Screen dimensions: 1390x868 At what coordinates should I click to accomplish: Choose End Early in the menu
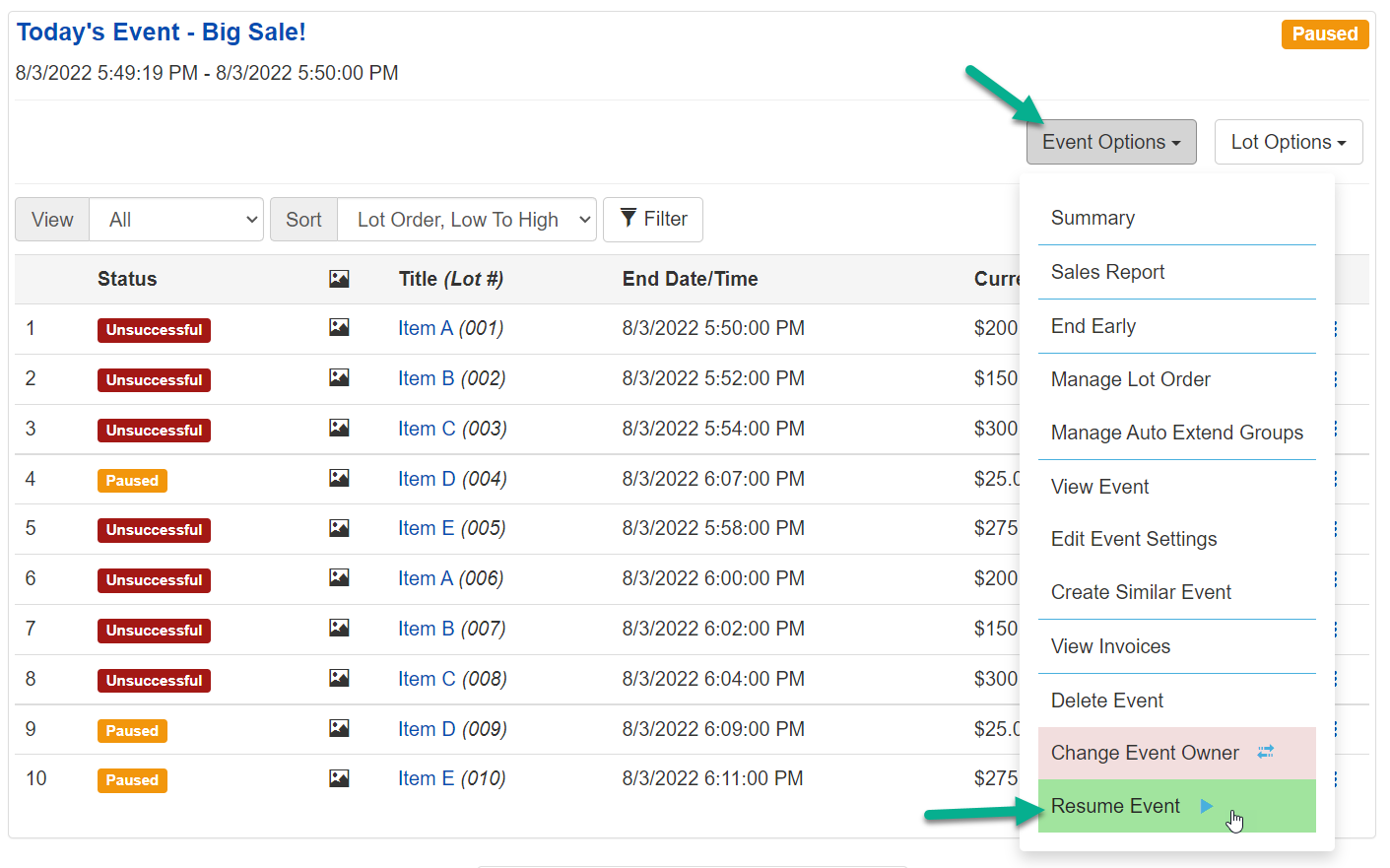[x=1177, y=326]
